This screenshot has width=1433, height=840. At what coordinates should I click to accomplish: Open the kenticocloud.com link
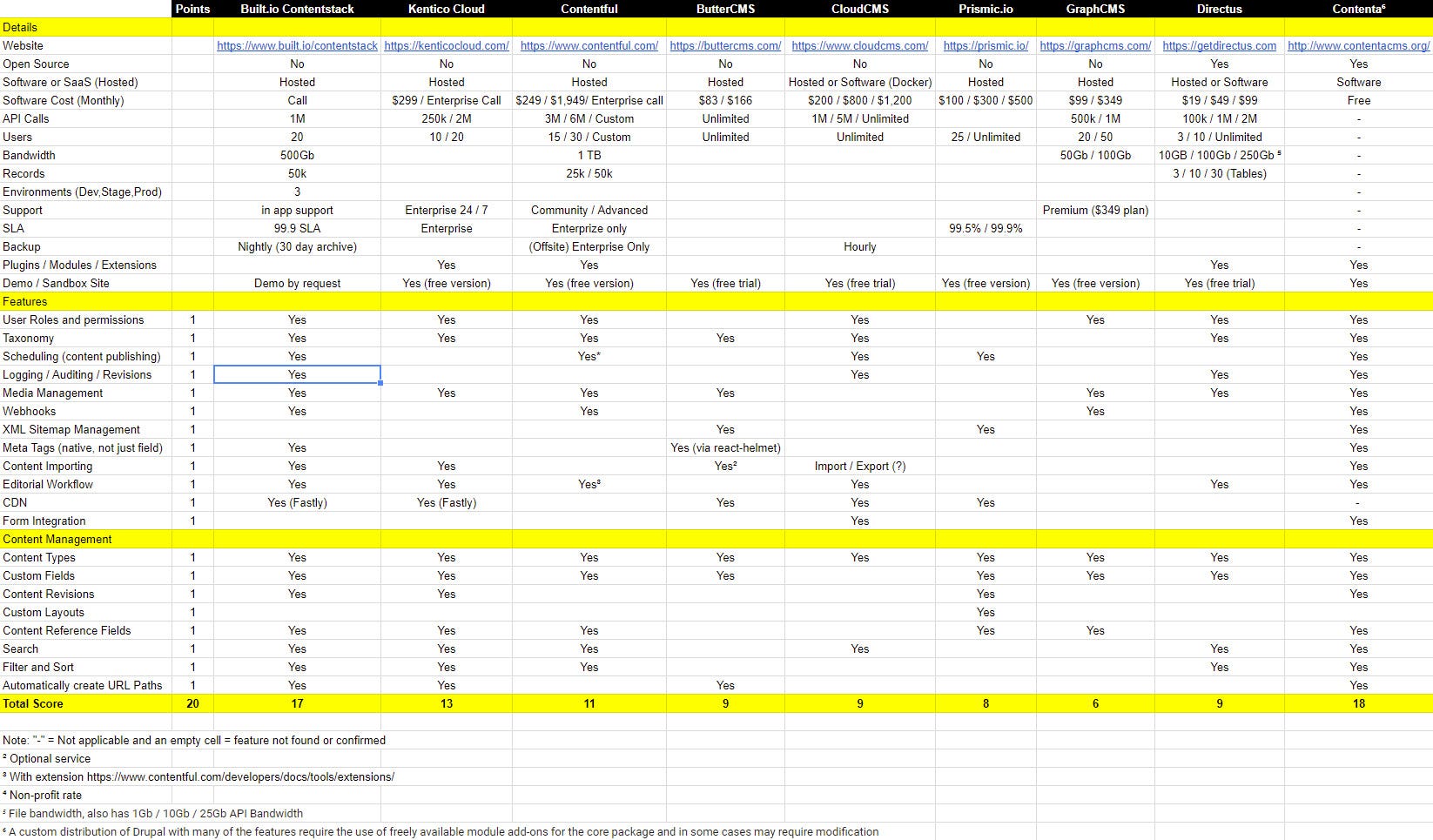pos(447,45)
